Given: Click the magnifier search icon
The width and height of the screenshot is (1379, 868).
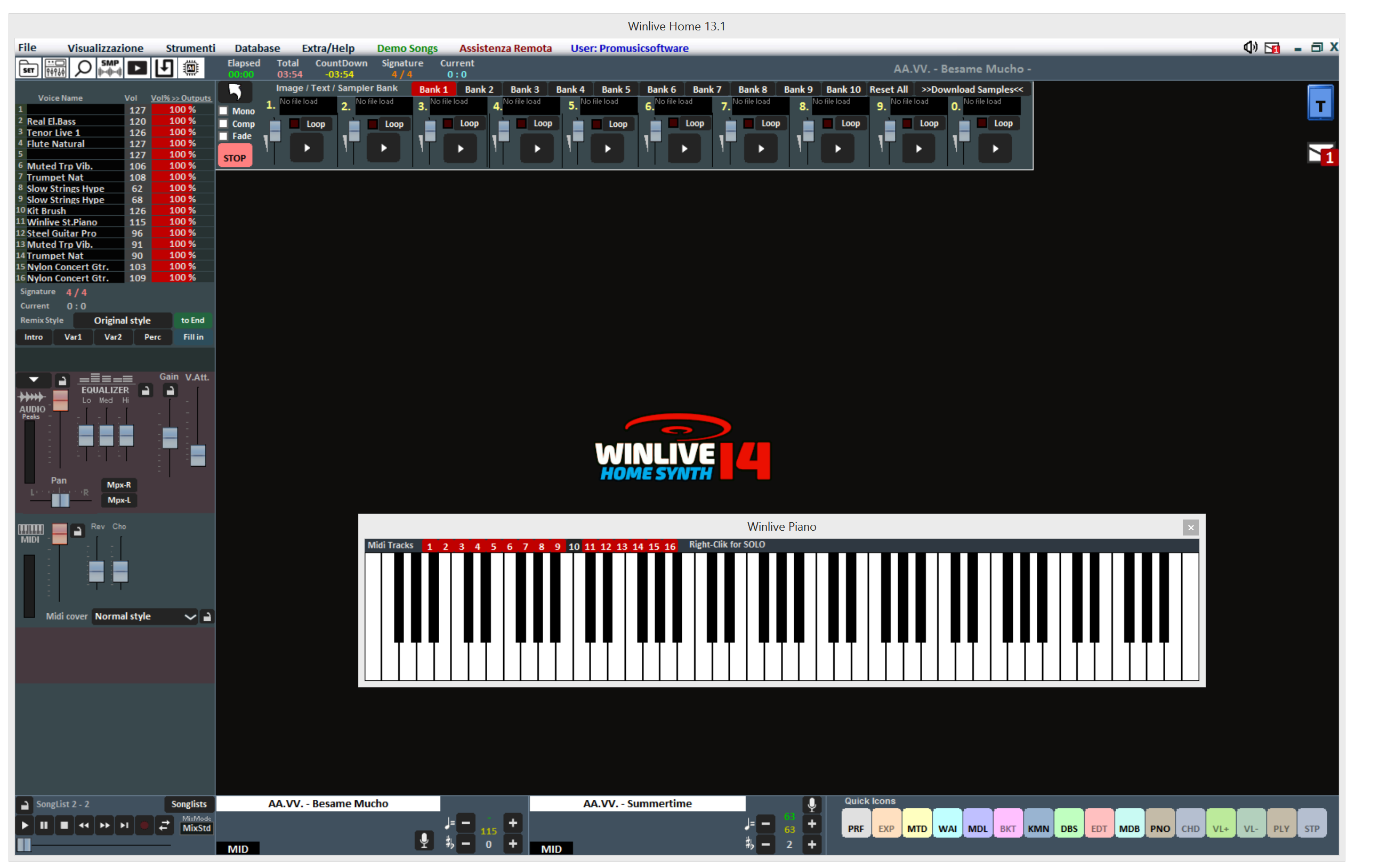Looking at the screenshot, I should [83, 68].
